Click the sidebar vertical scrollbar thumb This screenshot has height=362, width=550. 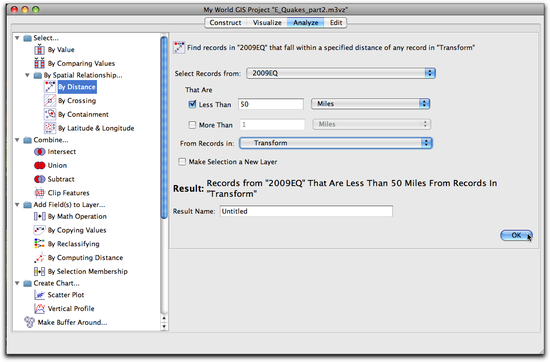tap(164, 128)
